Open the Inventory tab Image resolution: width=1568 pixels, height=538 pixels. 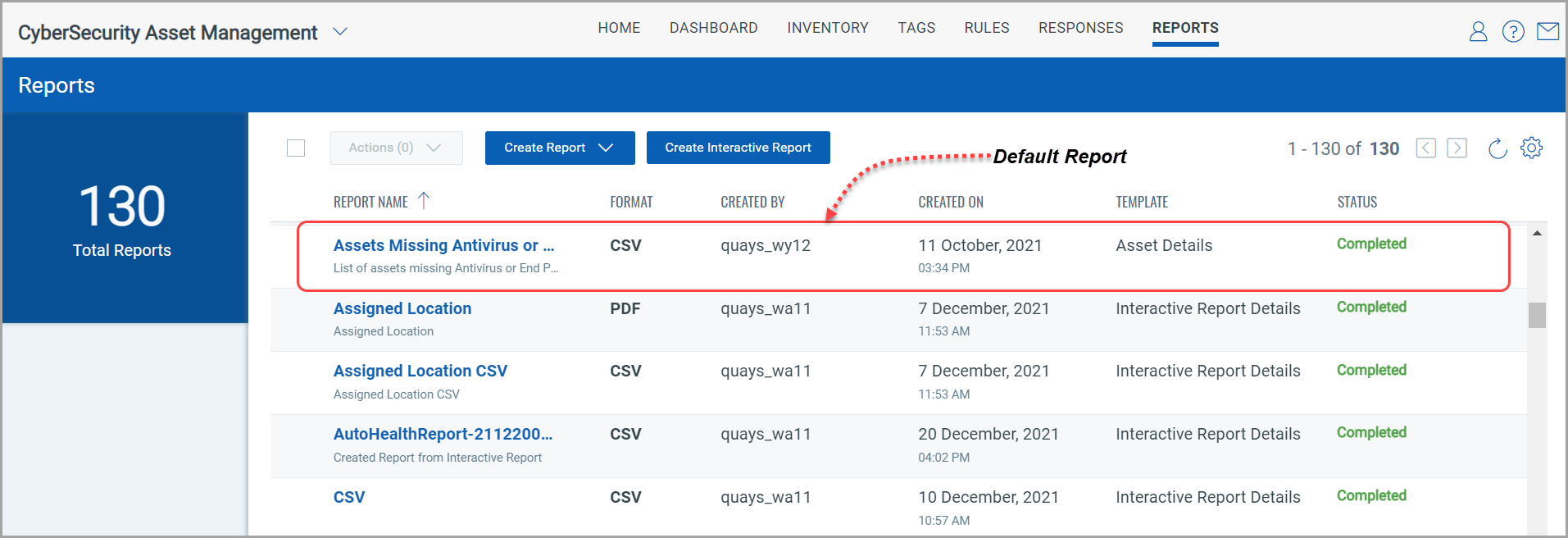pos(827,28)
